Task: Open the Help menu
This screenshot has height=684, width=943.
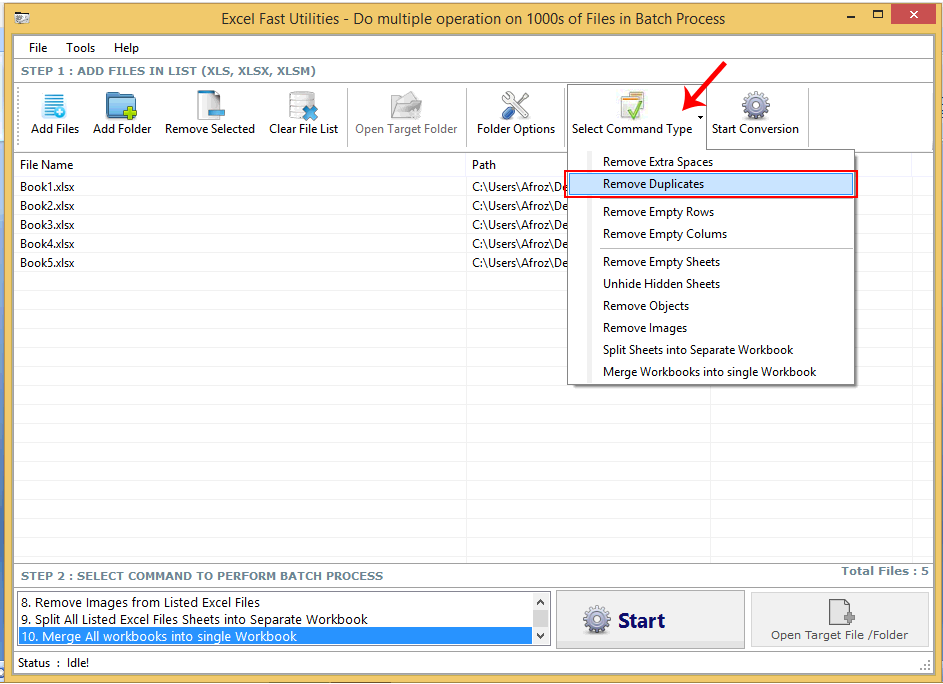Action: 126,47
